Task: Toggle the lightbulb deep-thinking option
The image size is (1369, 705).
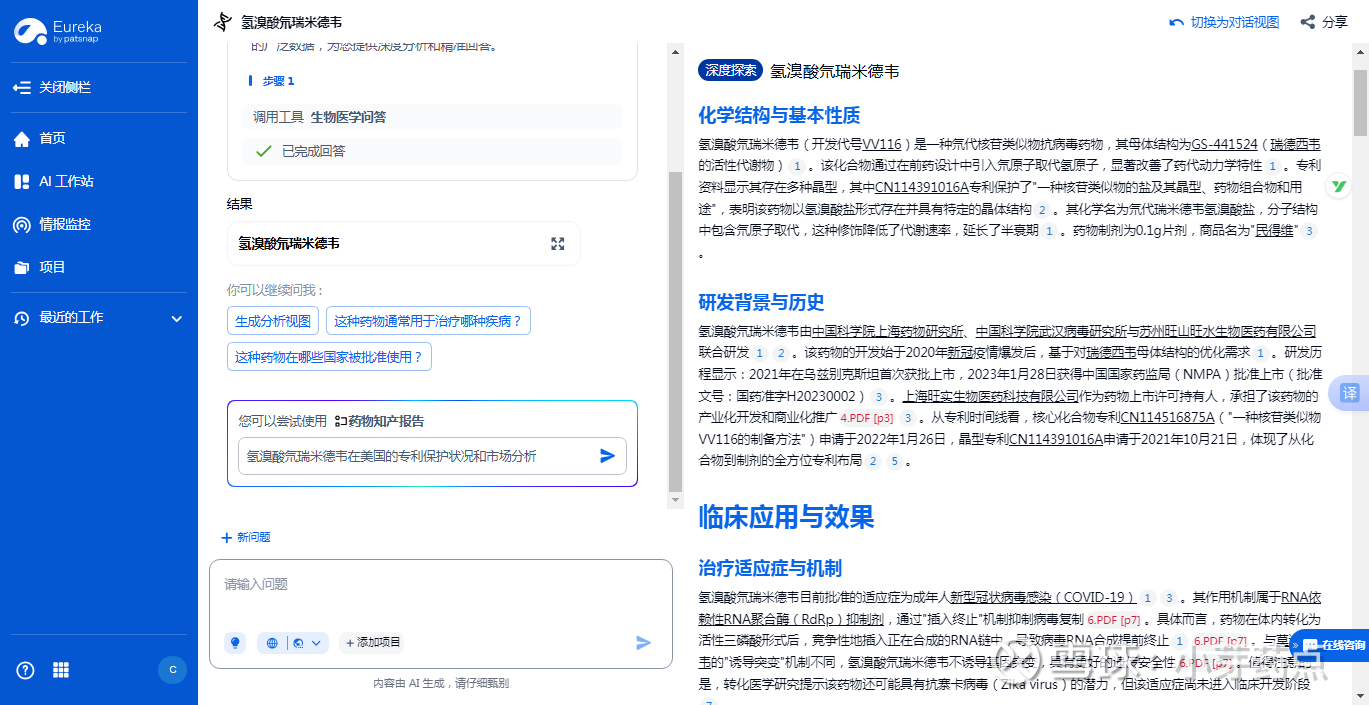Action: click(235, 643)
